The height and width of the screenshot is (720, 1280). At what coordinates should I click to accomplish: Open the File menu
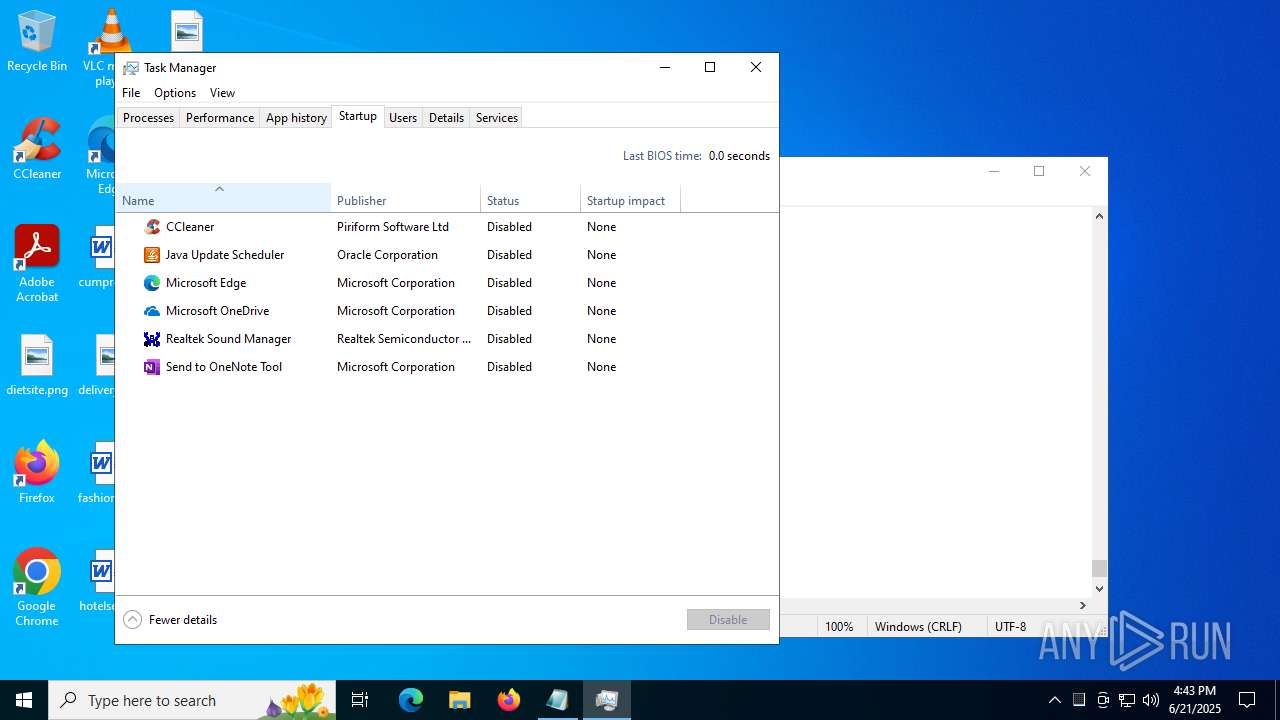[x=131, y=93]
